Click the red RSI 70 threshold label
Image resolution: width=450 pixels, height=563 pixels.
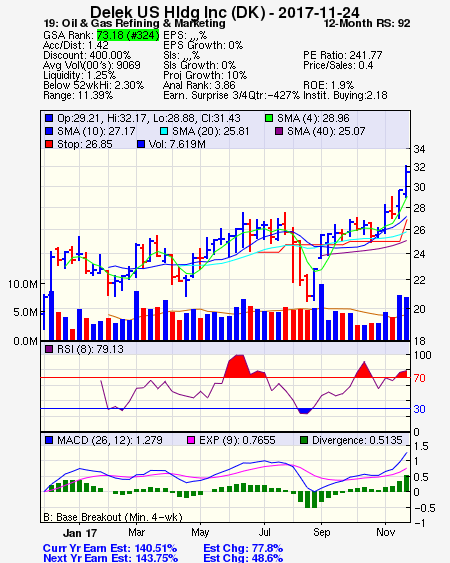click(419, 378)
